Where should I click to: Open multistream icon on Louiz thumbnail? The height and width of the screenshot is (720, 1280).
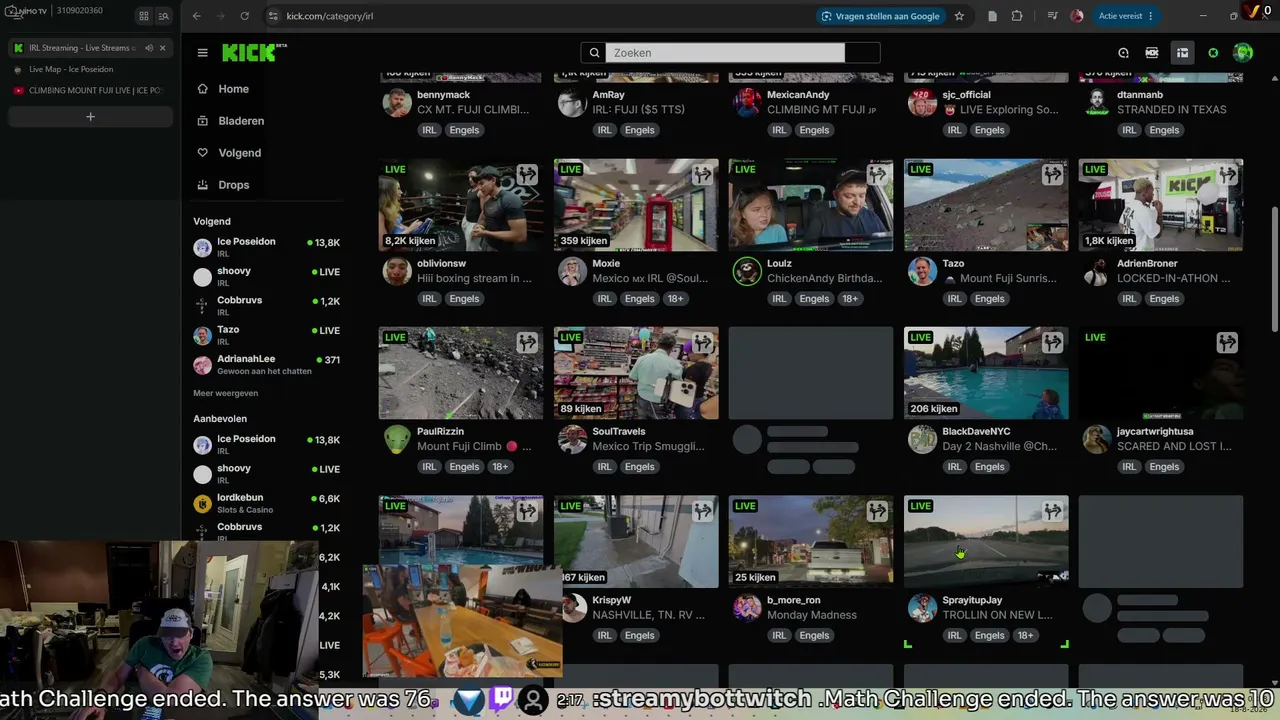[877, 175]
